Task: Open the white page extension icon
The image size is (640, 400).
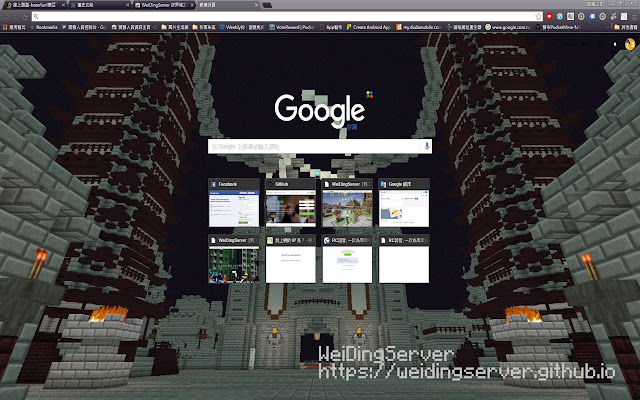Action: point(624,17)
